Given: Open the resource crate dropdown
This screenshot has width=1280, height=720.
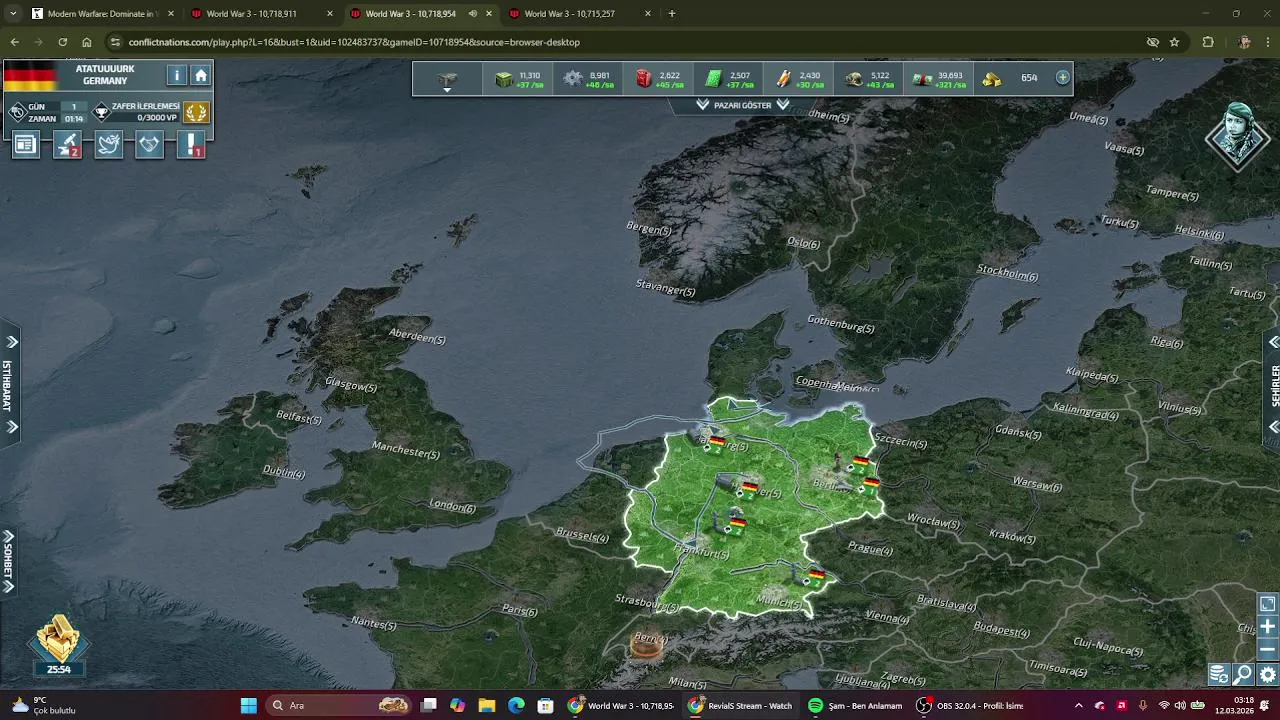Looking at the screenshot, I should 447,79.
